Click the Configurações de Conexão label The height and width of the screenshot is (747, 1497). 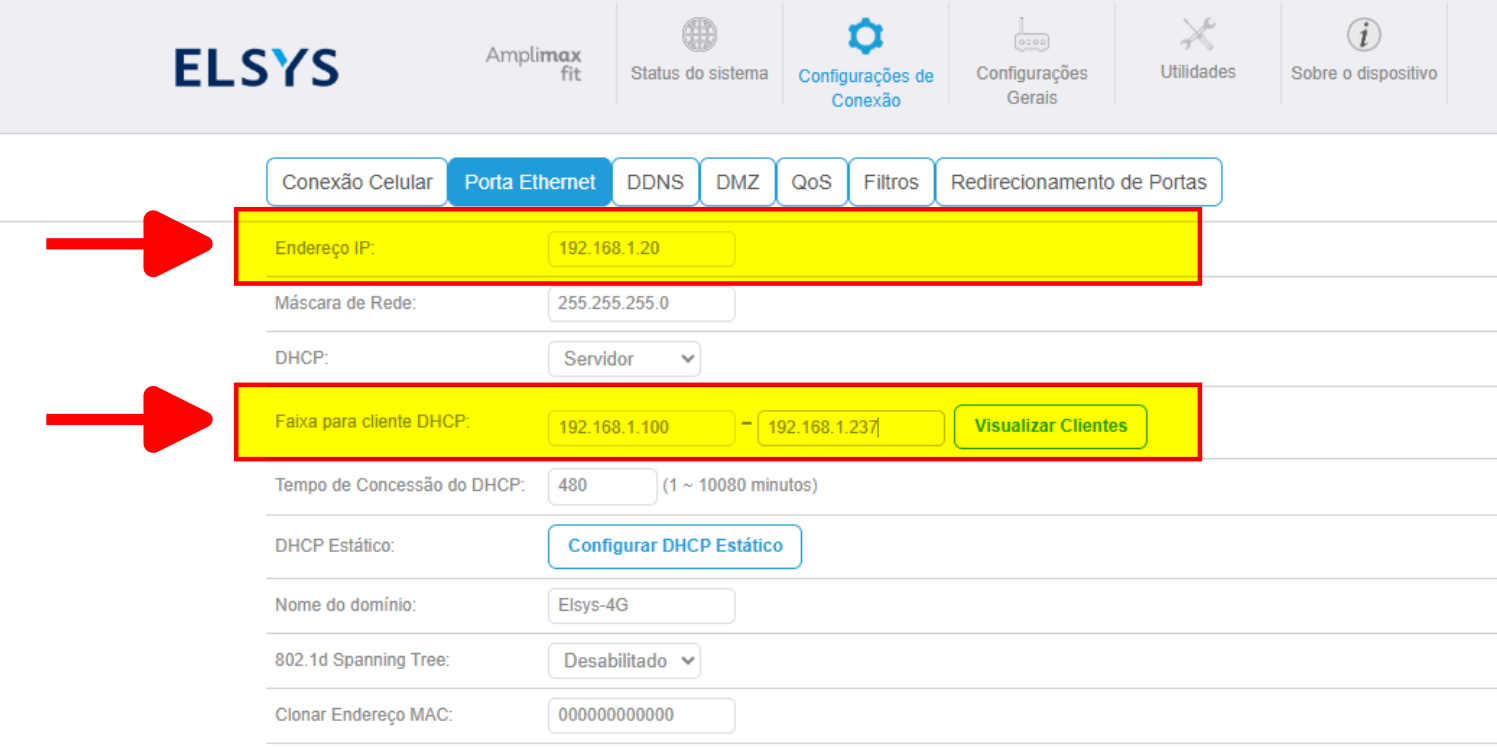(x=866, y=88)
